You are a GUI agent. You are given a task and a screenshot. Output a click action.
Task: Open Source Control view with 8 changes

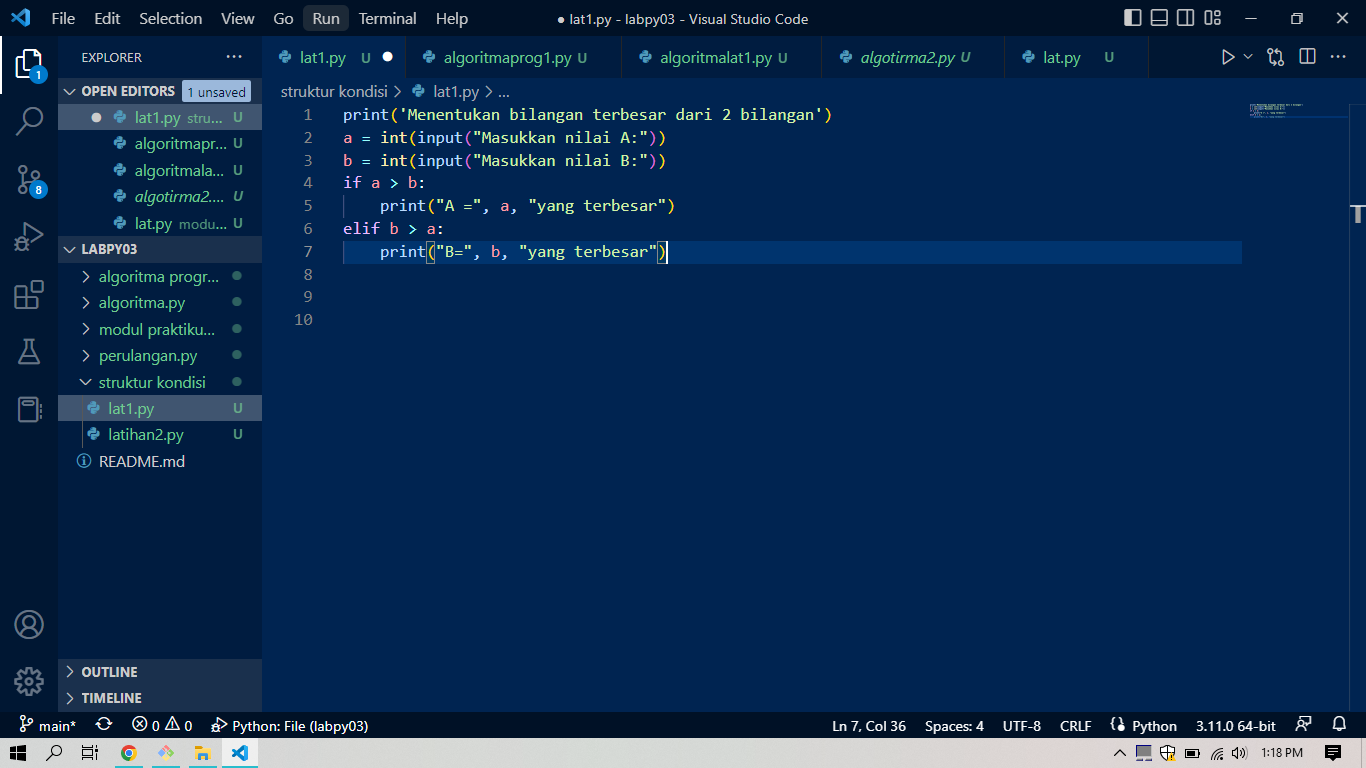coord(29,180)
